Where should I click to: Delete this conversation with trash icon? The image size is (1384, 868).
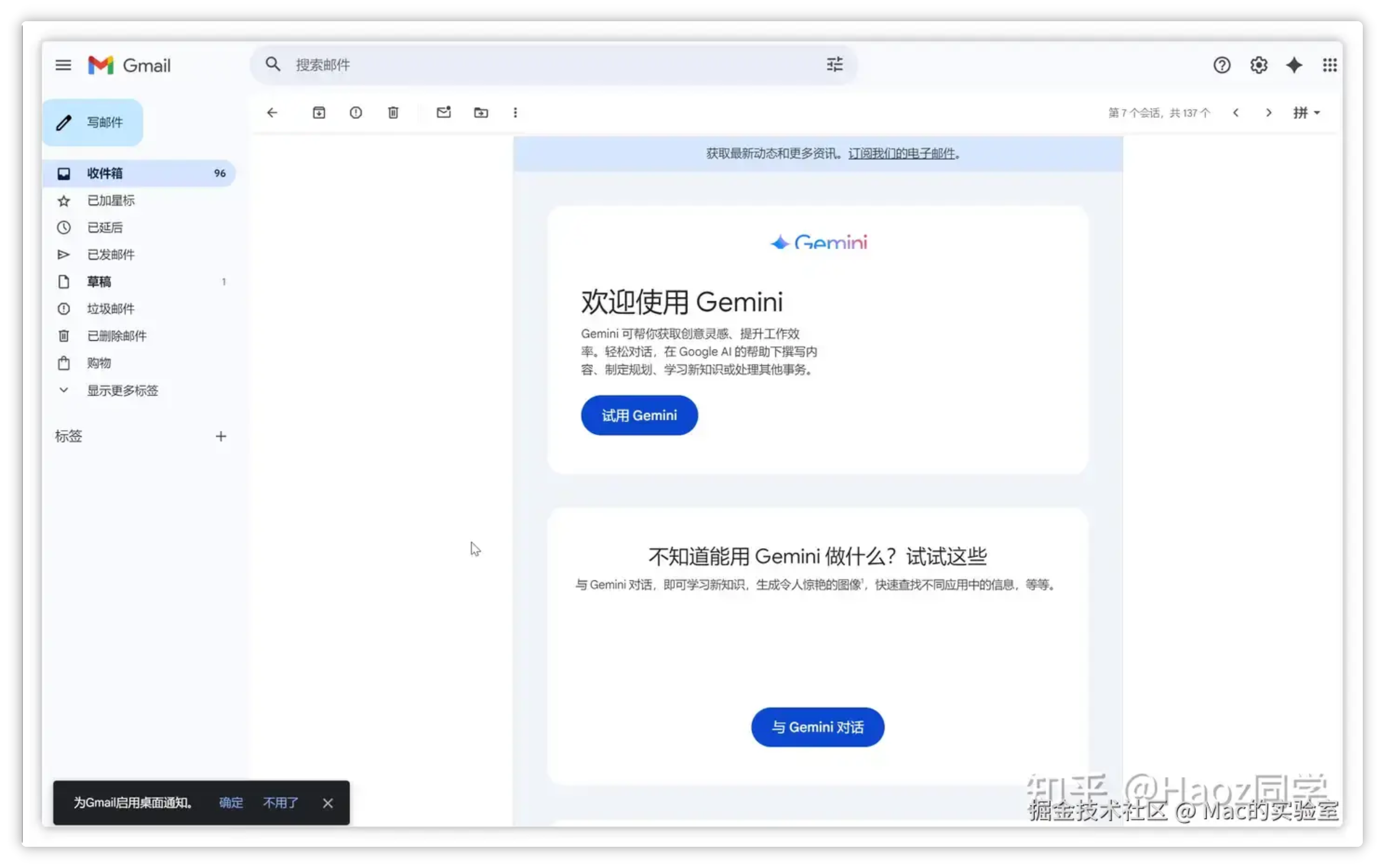[393, 113]
